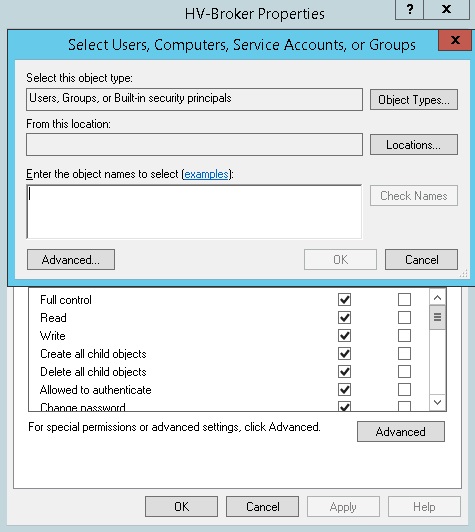475x532 pixels.
Task: Click the help question mark button
Action: coord(410,9)
